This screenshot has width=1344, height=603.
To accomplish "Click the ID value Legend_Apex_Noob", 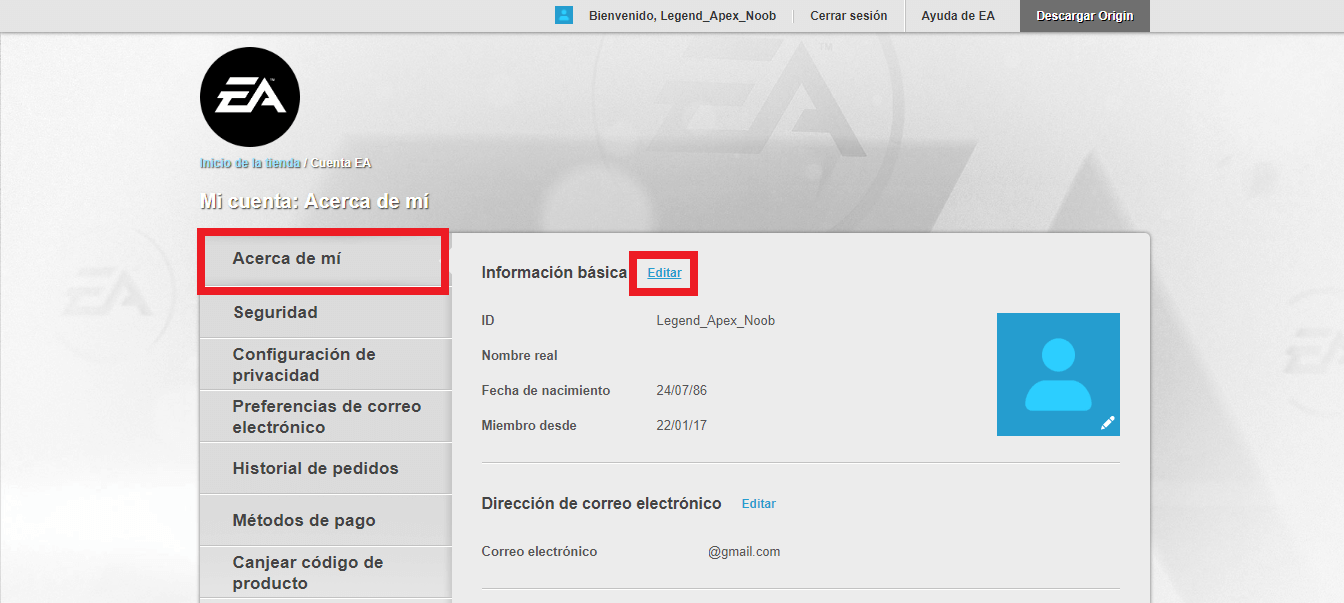I will (x=715, y=321).
